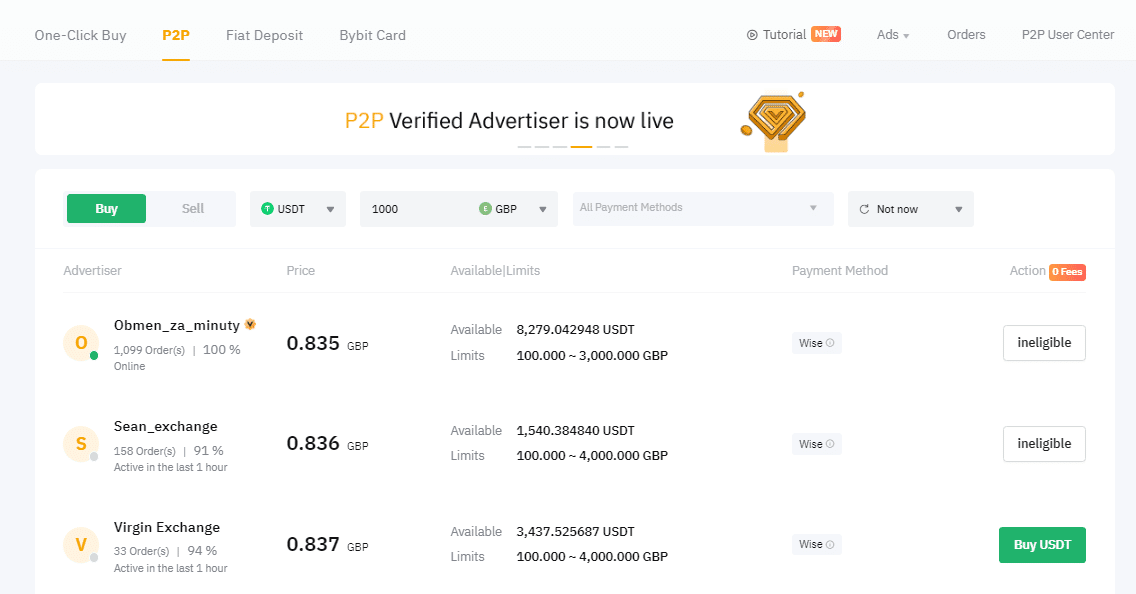Click the 0.837 GBP price
The width and height of the screenshot is (1136, 594).
click(x=327, y=544)
